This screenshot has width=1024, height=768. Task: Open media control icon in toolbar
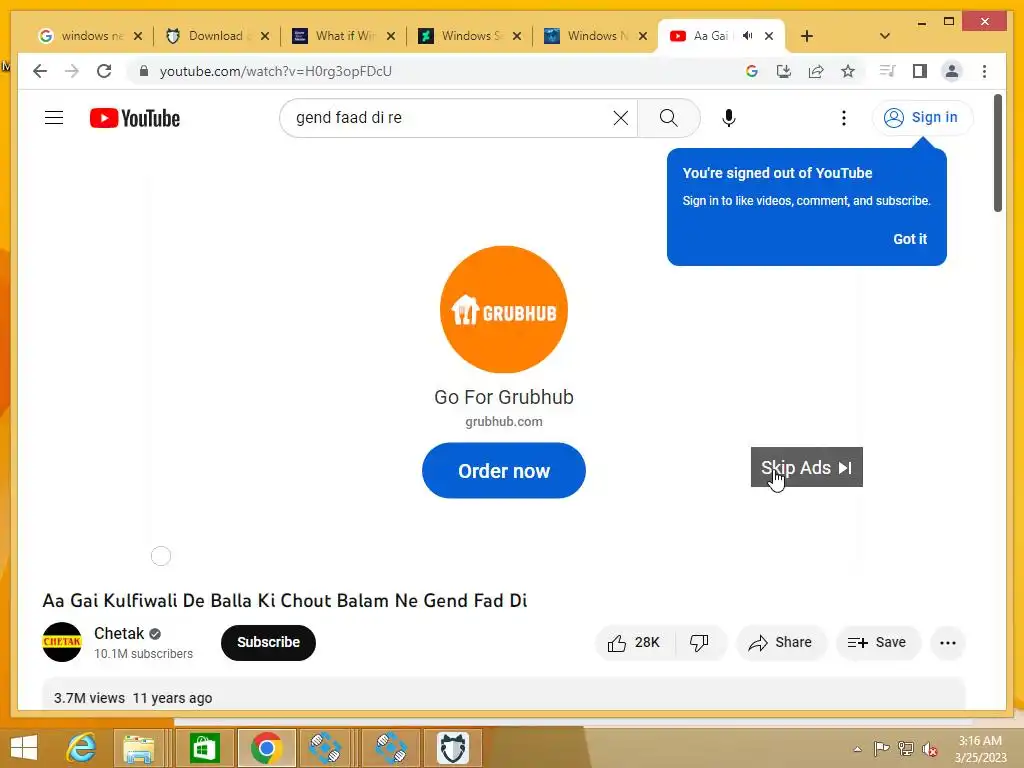[x=887, y=71]
